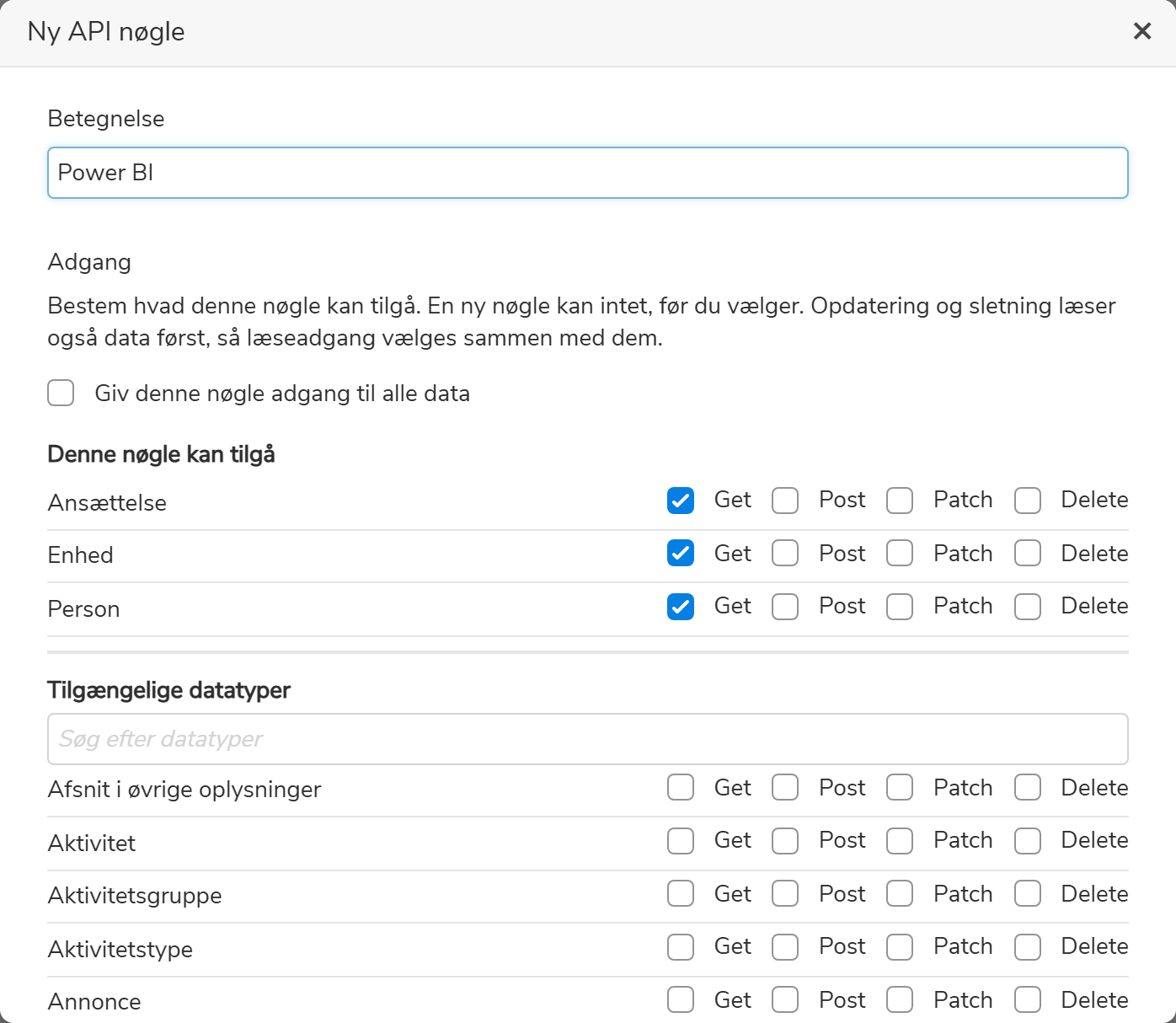Check Patch for Aktivitet
The image size is (1176, 1023).
click(x=900, y=841)
